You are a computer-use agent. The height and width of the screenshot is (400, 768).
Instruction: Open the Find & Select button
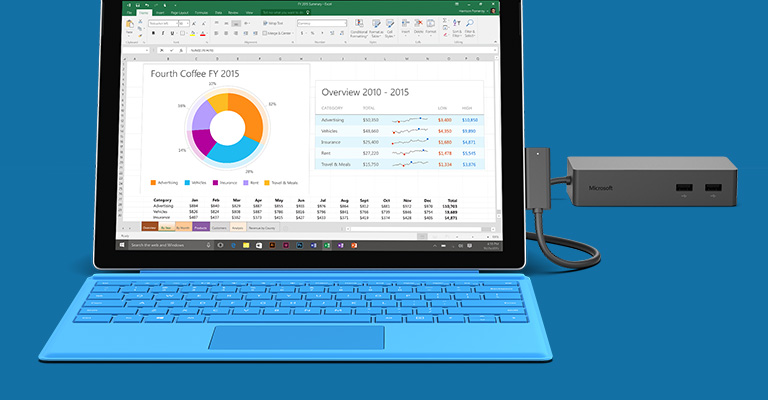(470, 28)
